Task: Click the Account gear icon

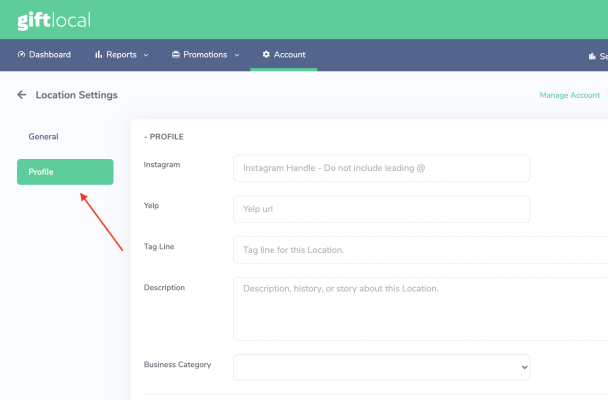Action: click(x=266, y=55)
